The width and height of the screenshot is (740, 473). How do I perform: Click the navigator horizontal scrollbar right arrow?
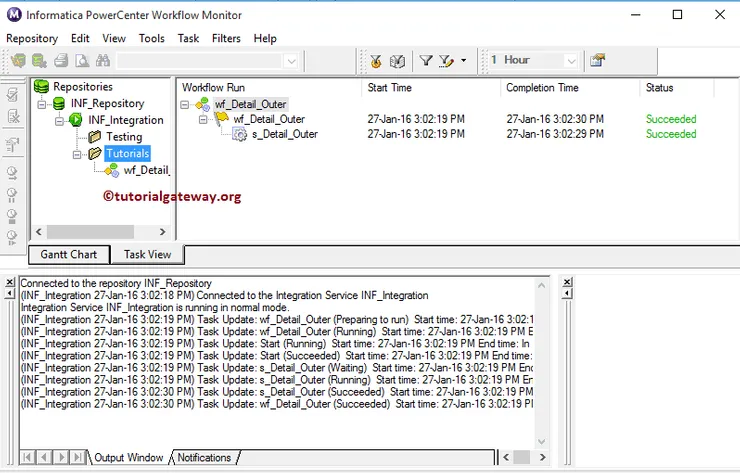tap(162, 232)
